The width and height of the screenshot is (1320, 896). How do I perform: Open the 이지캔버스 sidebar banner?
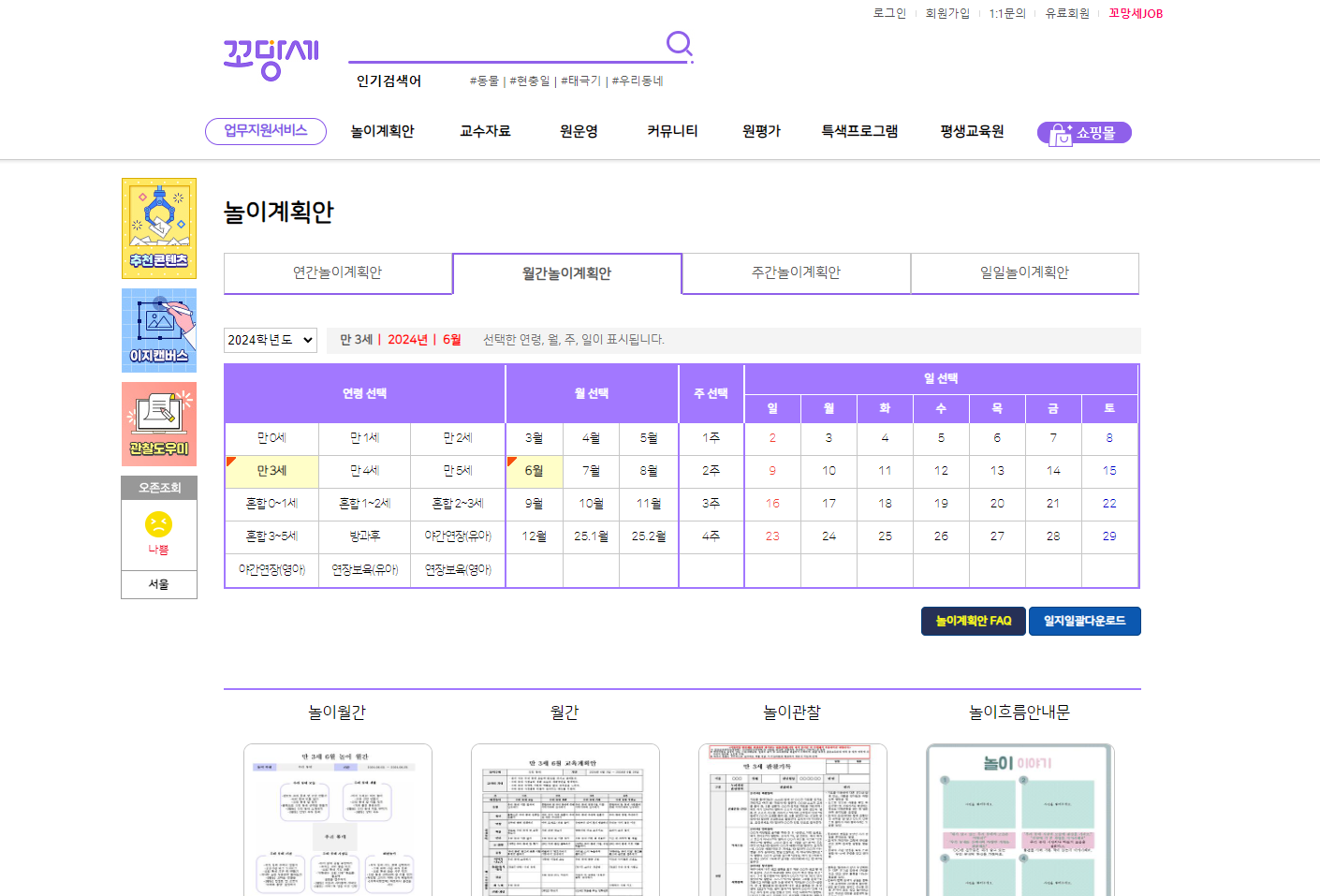tap(158, 330)
